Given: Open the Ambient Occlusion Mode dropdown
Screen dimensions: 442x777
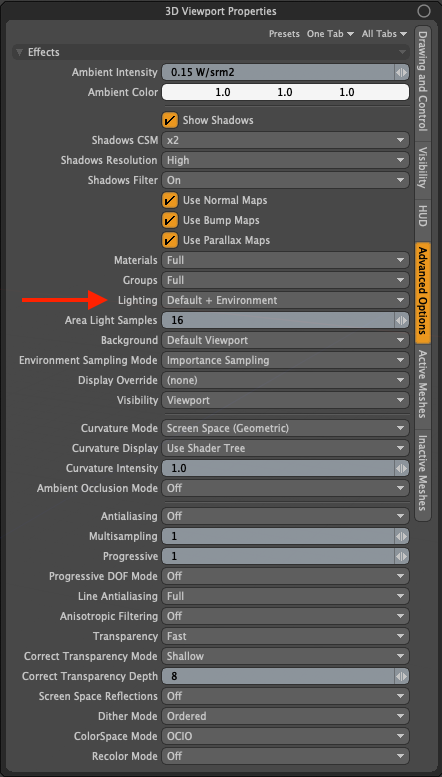Looking at the screenshot, I should 285,488.
